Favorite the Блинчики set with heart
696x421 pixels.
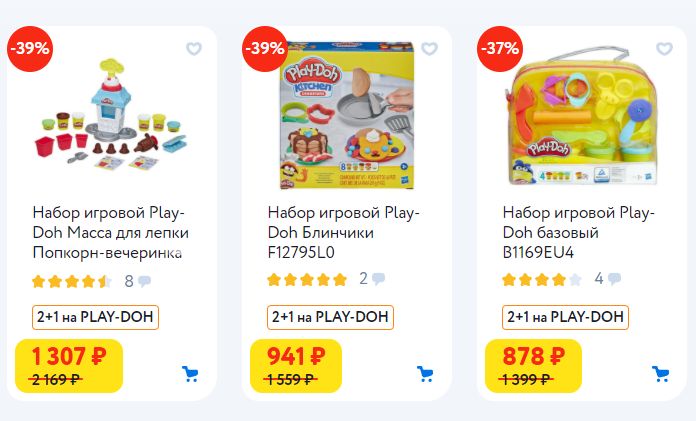click(x=429, y=49)
